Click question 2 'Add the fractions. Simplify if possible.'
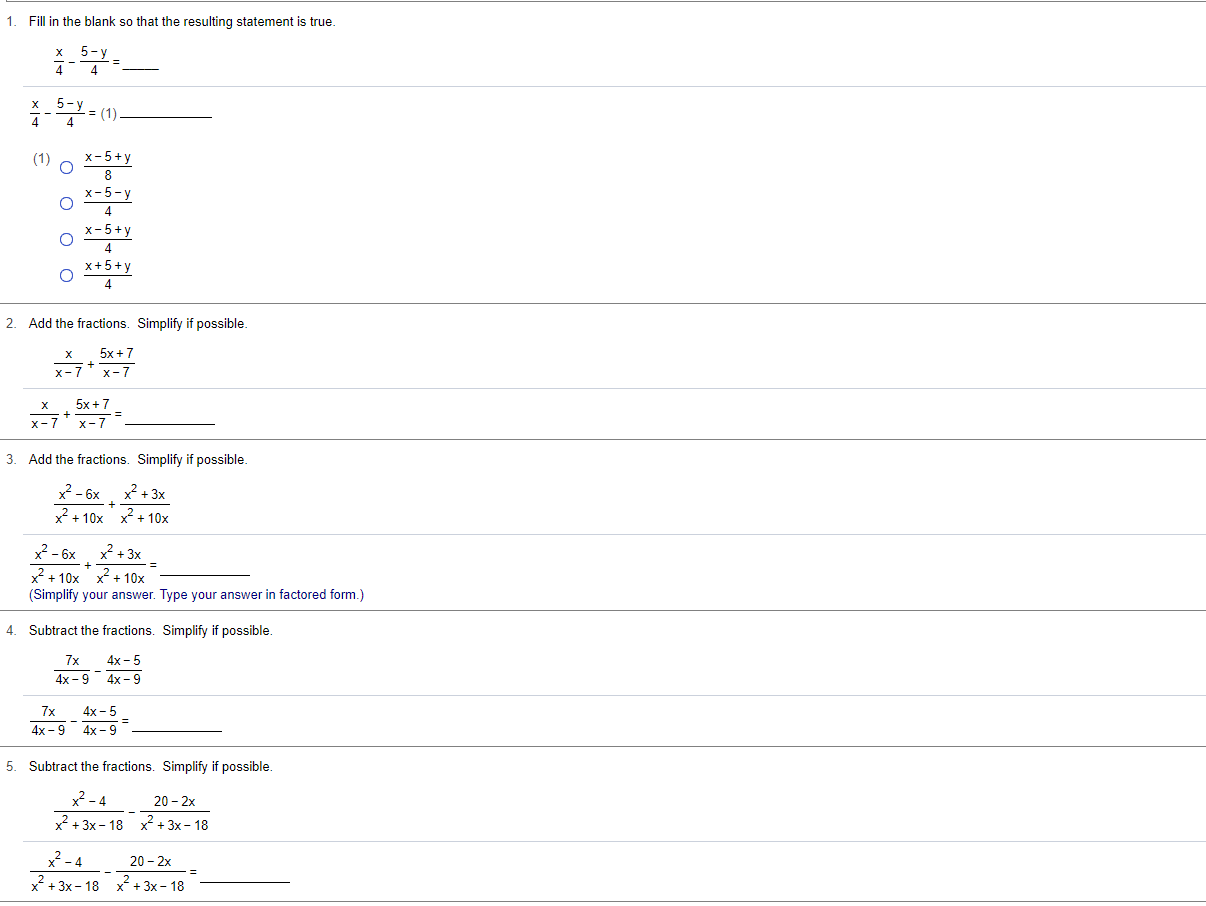The width and height of the screenshot is (1206, 906). click(x=138, y=324)
